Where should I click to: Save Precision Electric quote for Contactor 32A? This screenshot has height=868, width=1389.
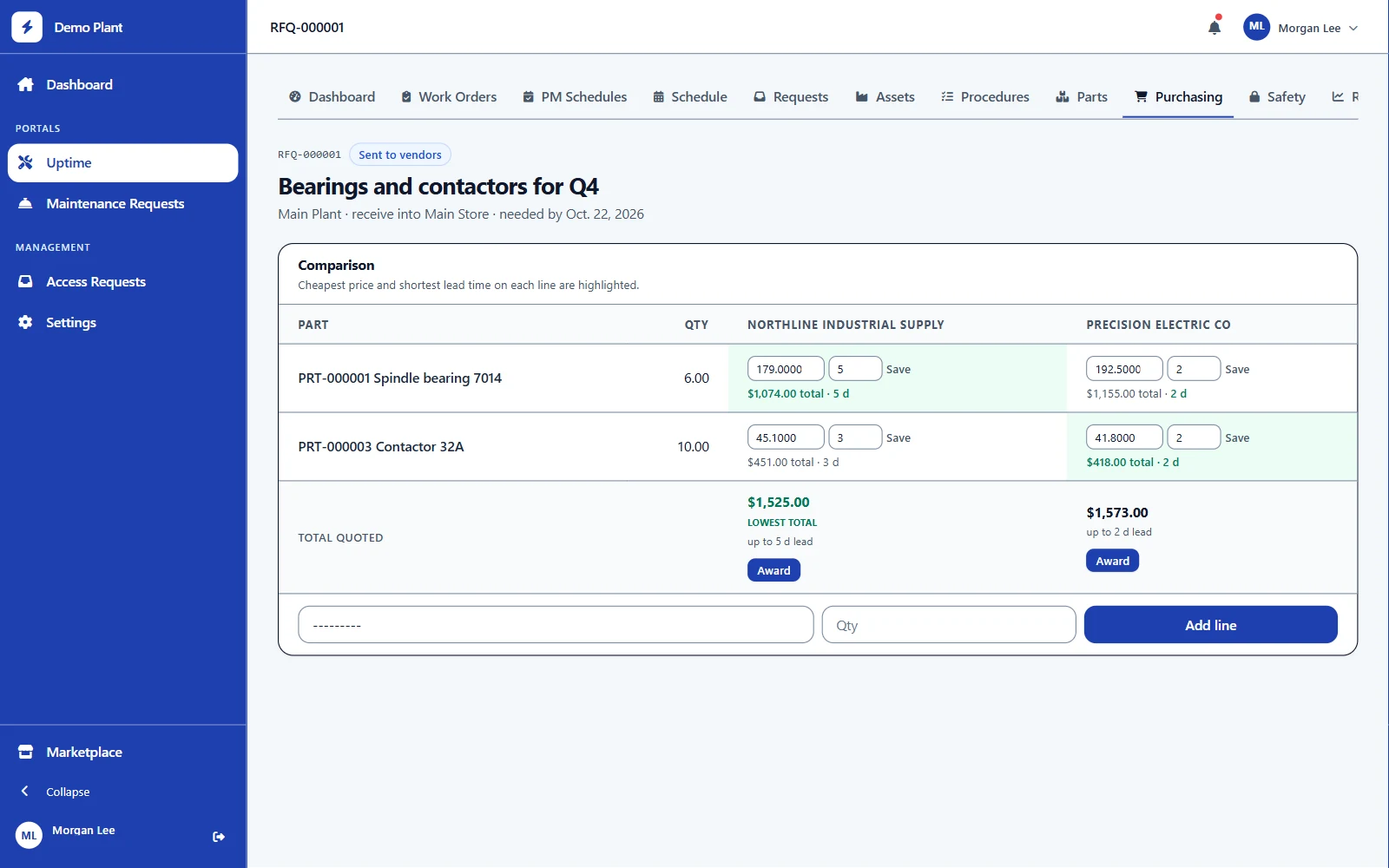(1237, 437)
